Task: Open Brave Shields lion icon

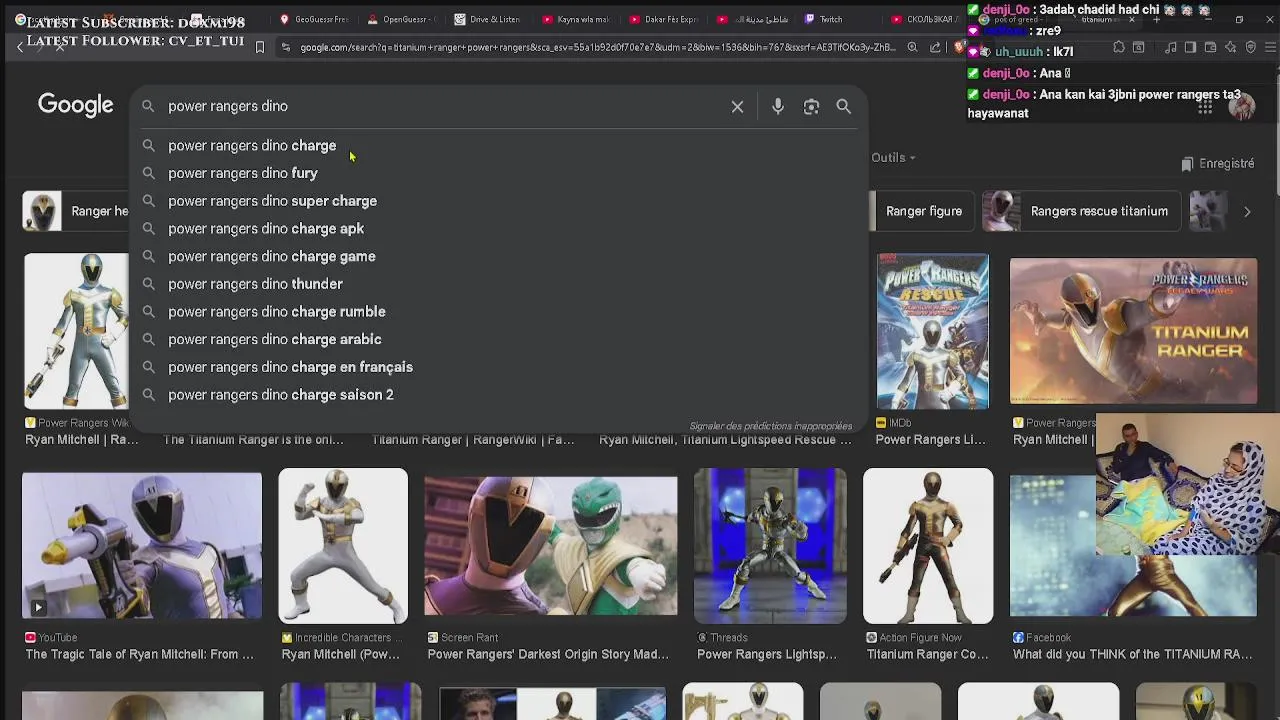Action: point(959,47)
